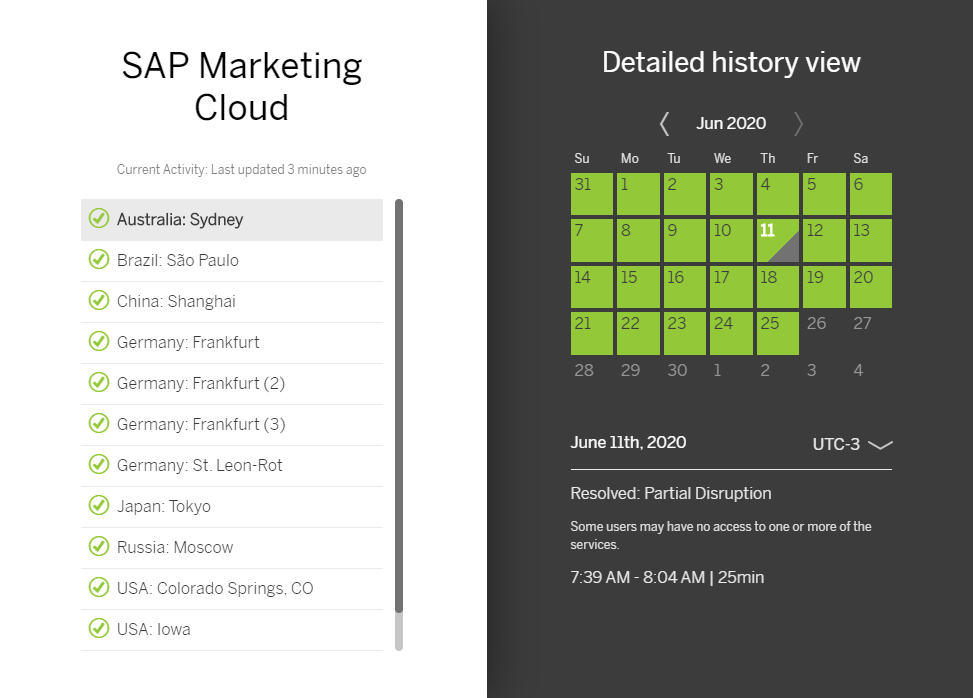The width and height of the screenshot is (973, 698).
Task: Select June 21 calendar day
Action: (591, 333)
